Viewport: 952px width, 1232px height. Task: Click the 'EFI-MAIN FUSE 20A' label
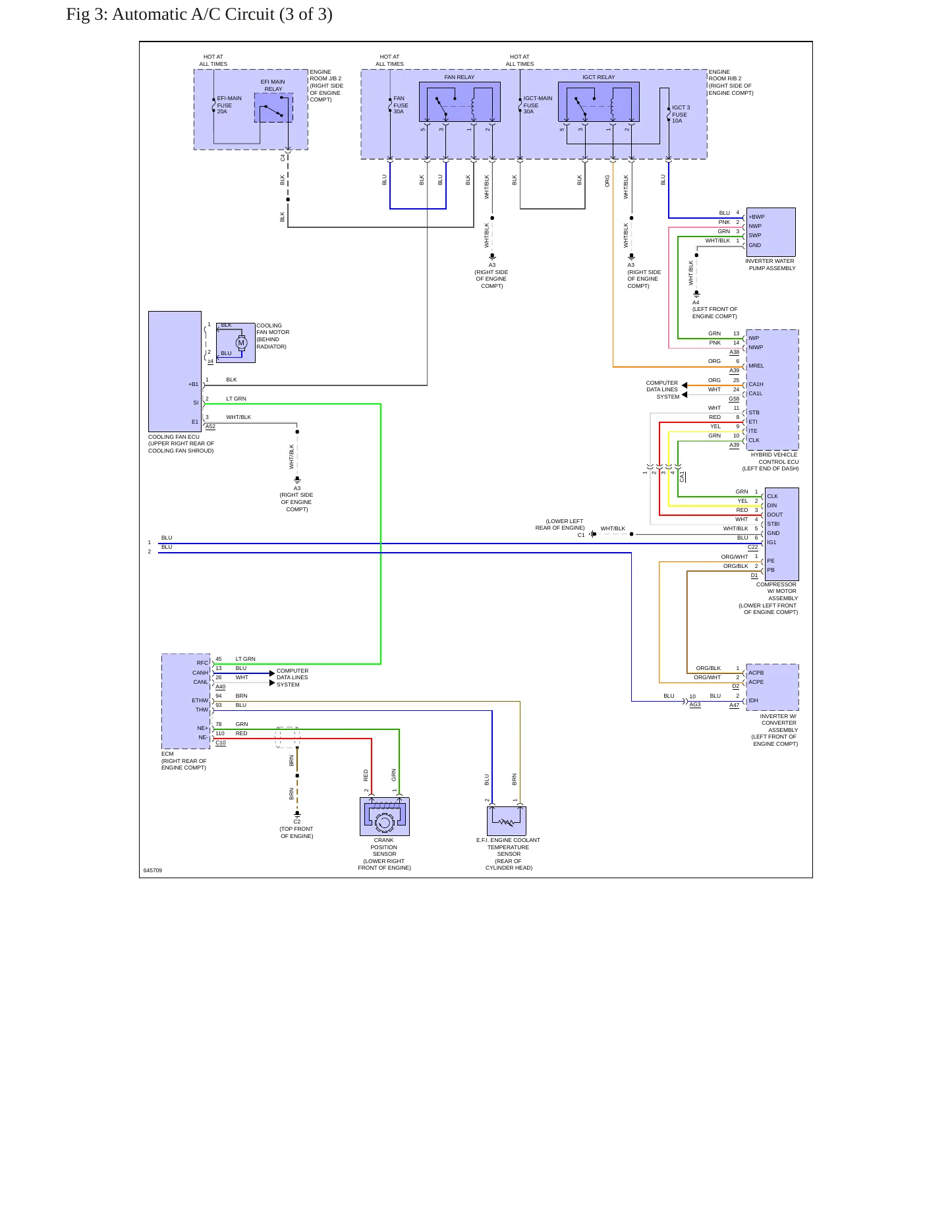pyautogui.click(x=229, y=105)
